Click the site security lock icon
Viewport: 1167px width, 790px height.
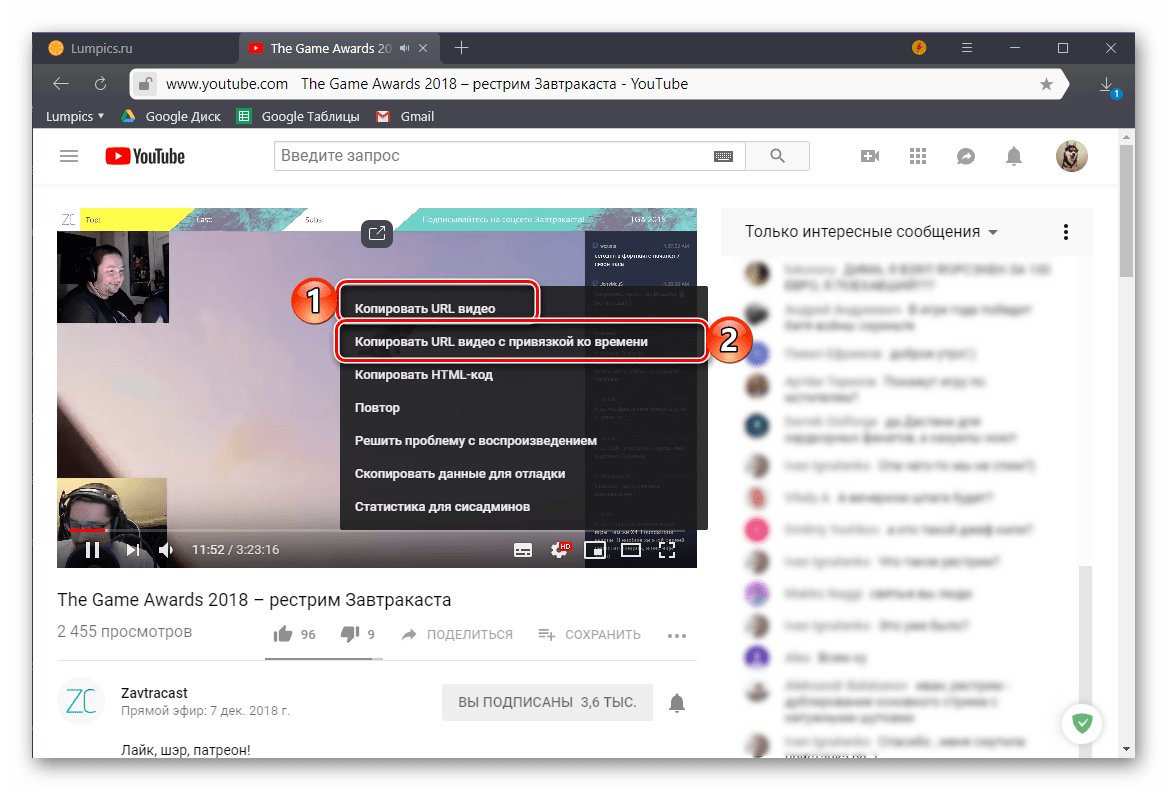[x=145, y=84]
